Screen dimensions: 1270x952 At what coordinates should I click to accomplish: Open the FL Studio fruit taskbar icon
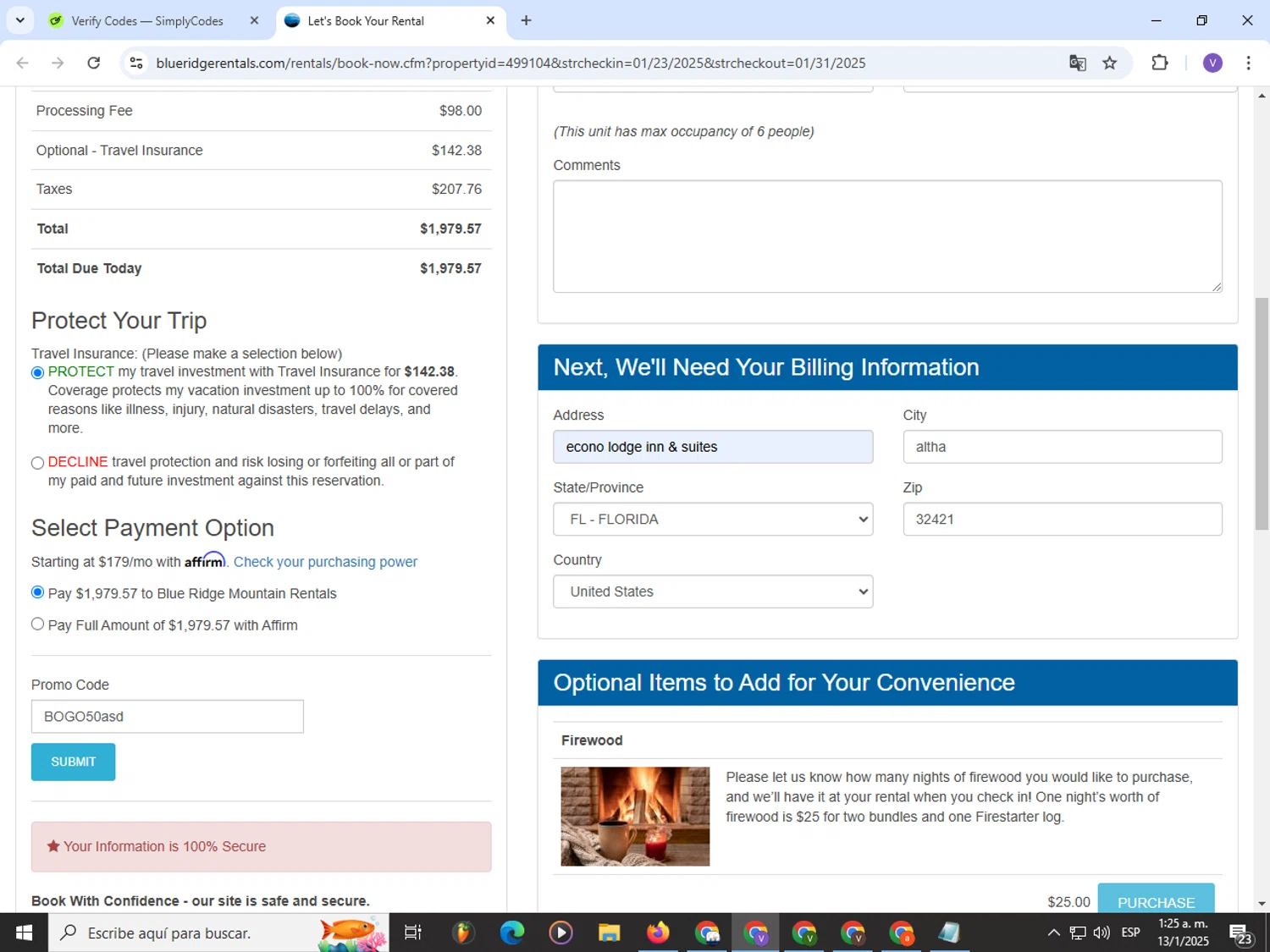click(462, 933)
